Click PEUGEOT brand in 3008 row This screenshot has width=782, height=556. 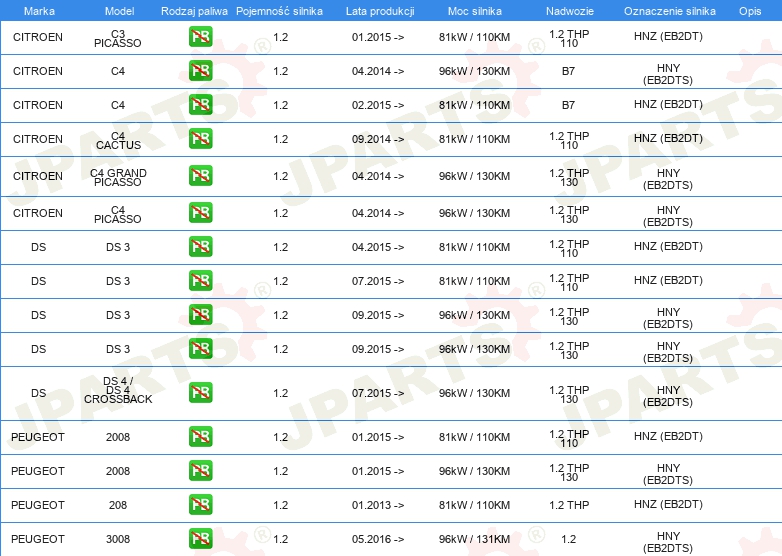coord(38,539)
